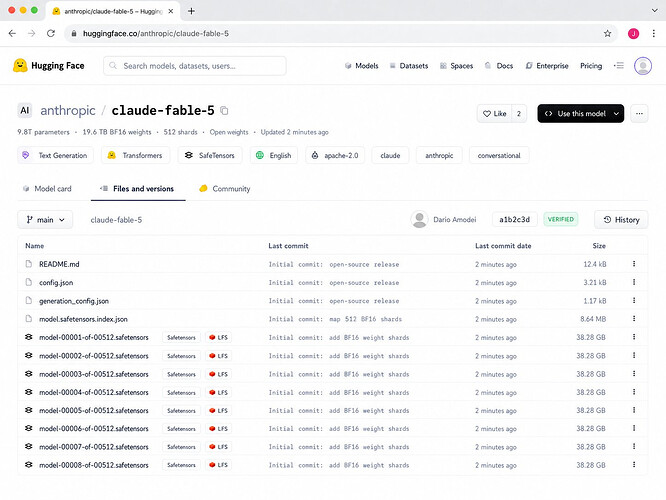Viewport: 666px width, 500px height.
Task: Bookmark this page with the star icon
Action: point(607,34)
